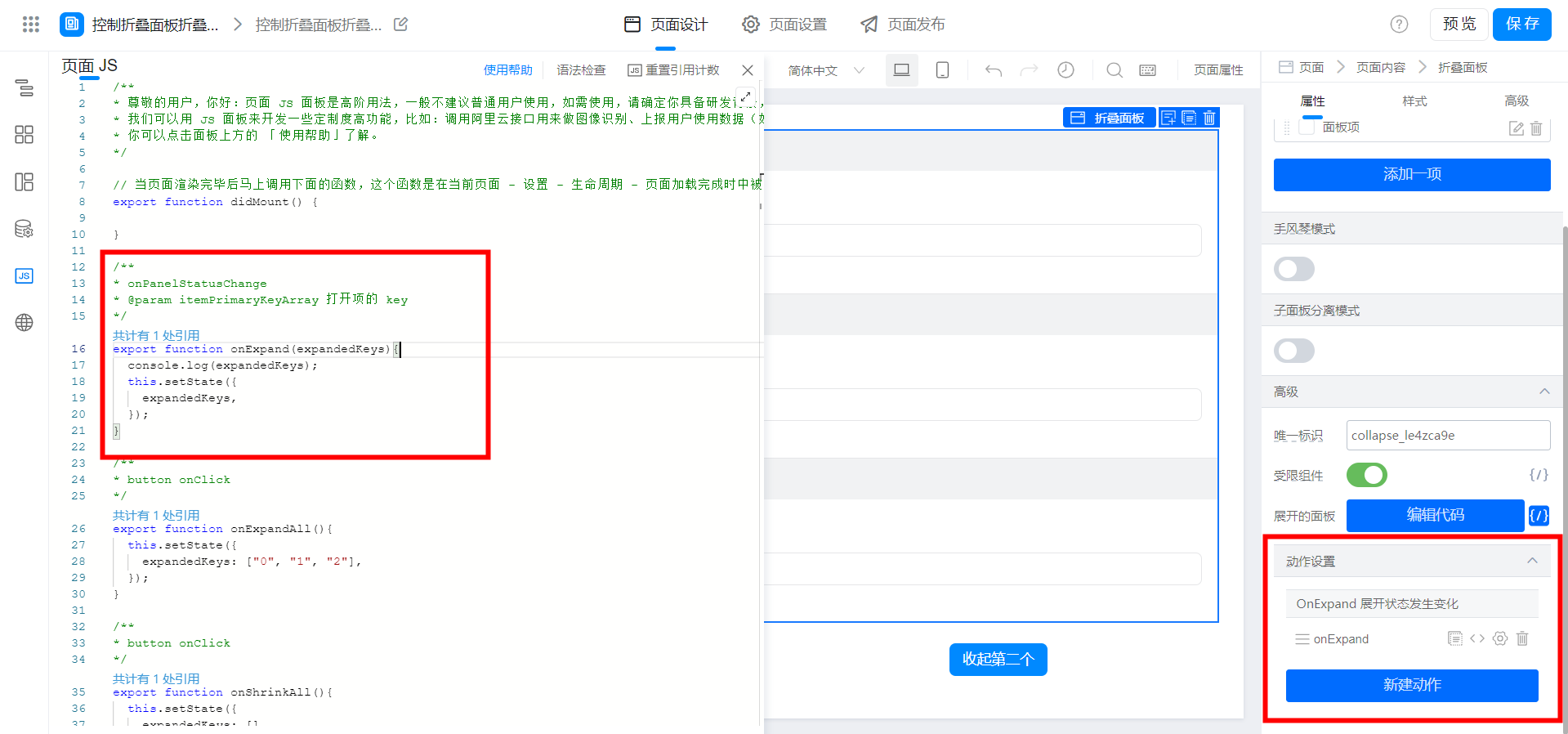Open the outline tree sidebar icon
This screenshot has height=734, width=1568.
[x=25, y=87]
